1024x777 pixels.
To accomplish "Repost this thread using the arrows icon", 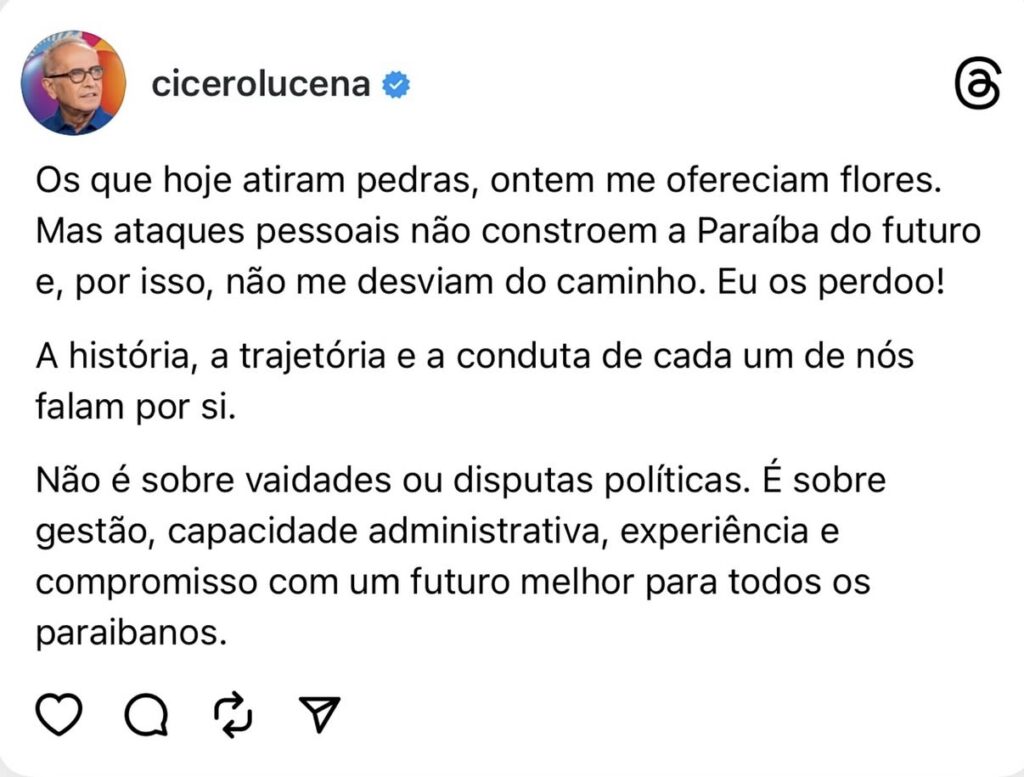I will [235, 714].
